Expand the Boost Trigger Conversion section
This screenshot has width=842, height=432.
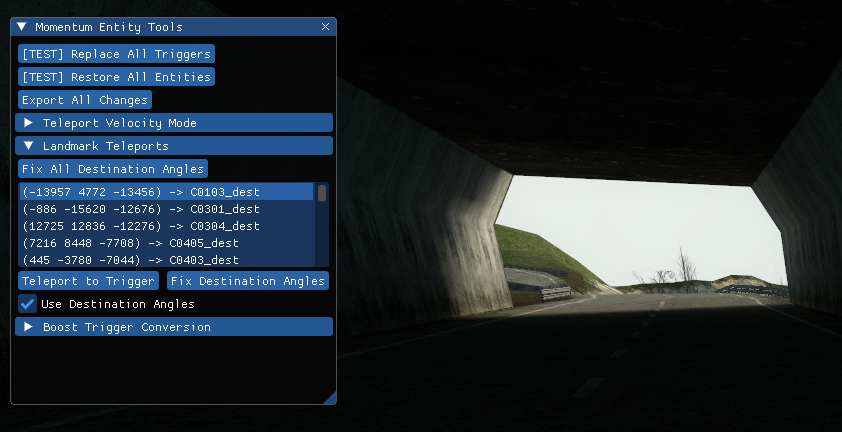pyautogui.click(x=174, y=327)
